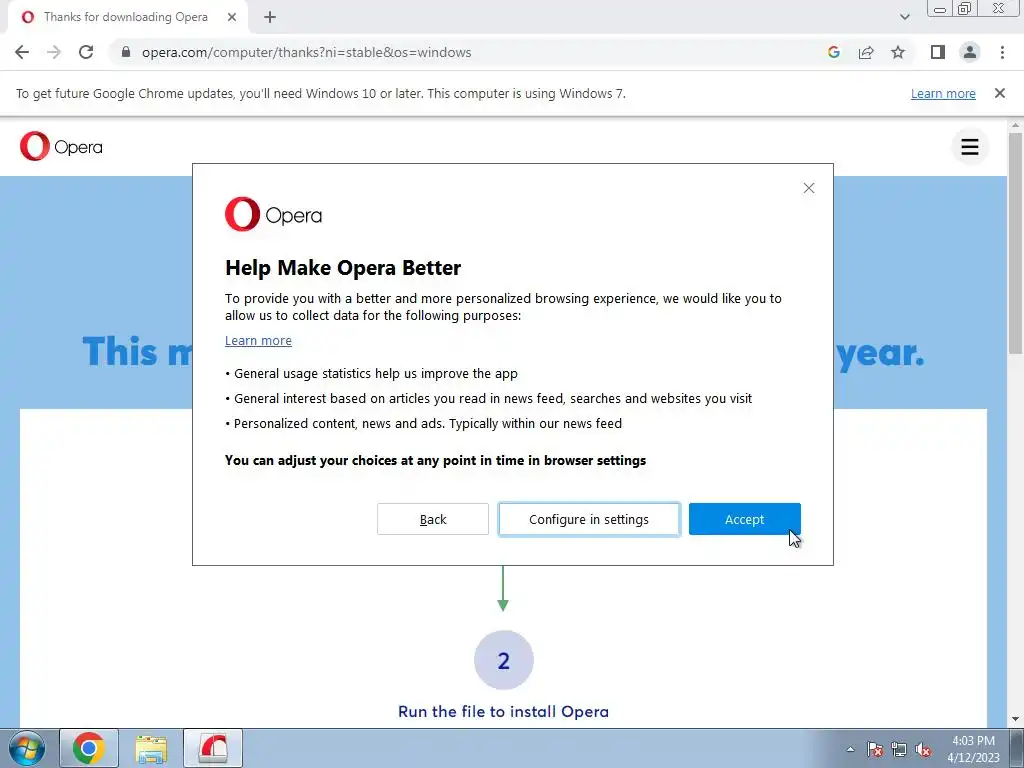Viewport: 1024px width, 768px height.
Task: Click the Chrome taskbar icon
Action: pyautogui.click(x=89, y=748)
